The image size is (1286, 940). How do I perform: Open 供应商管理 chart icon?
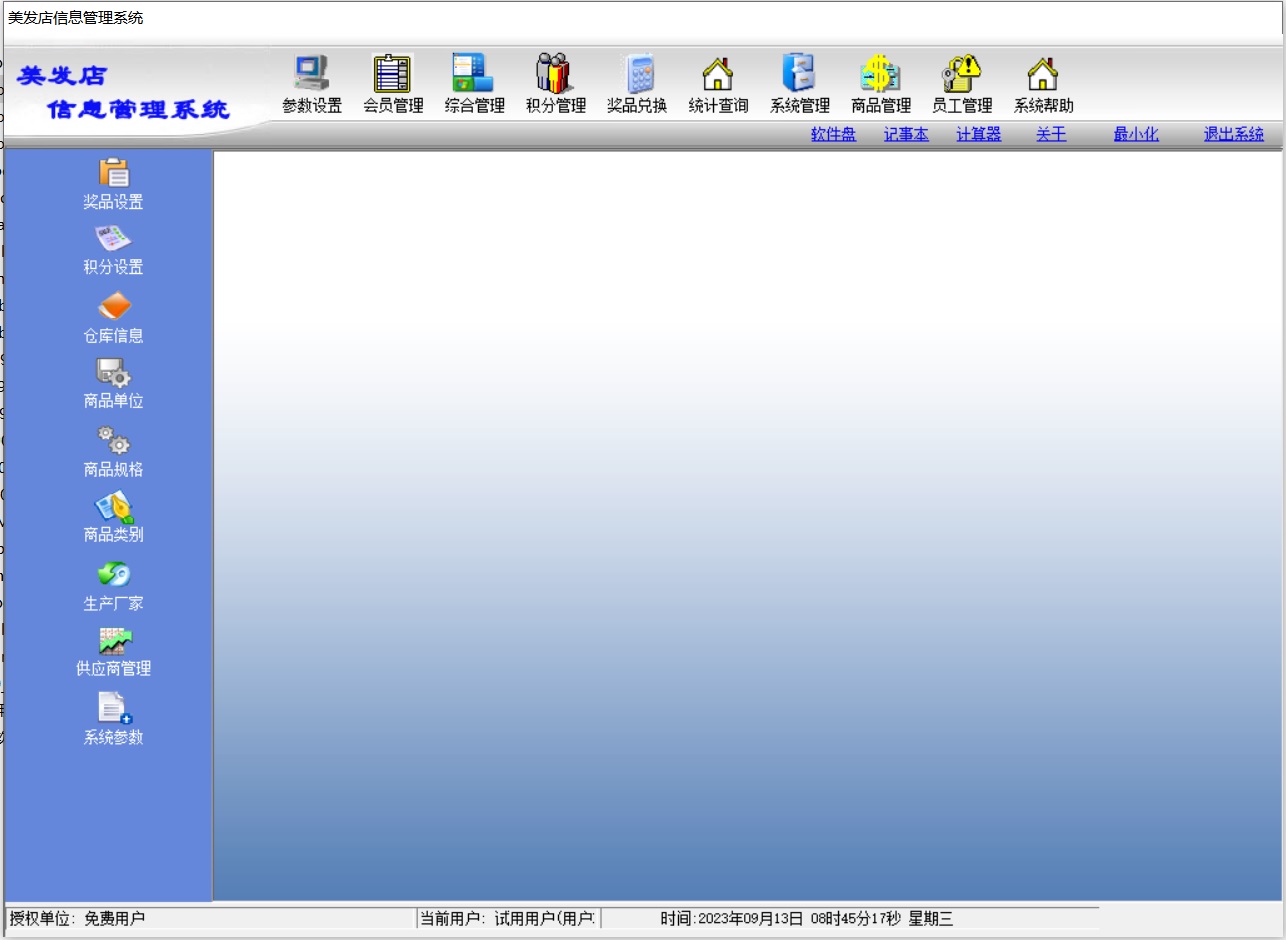tap(114, 641)
